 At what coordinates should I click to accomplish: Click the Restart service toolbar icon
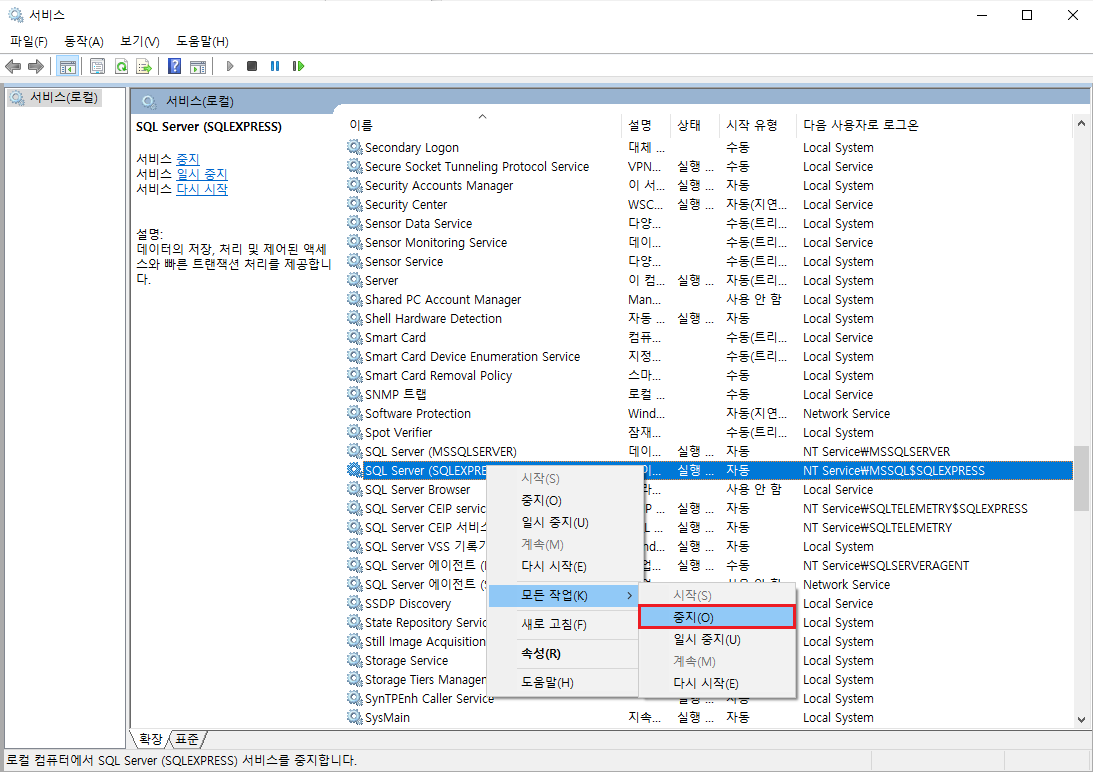298,66
